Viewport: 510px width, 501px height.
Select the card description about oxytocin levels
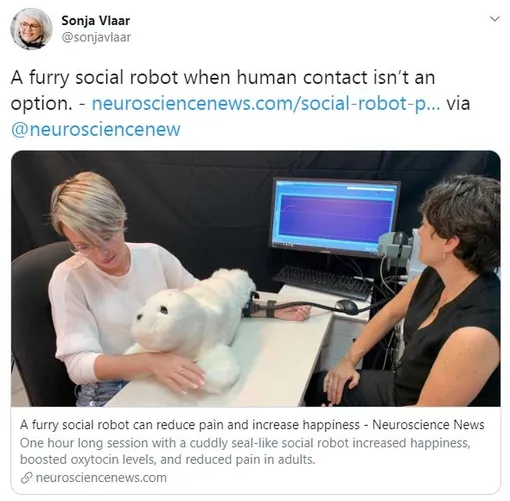pos(245,451)
